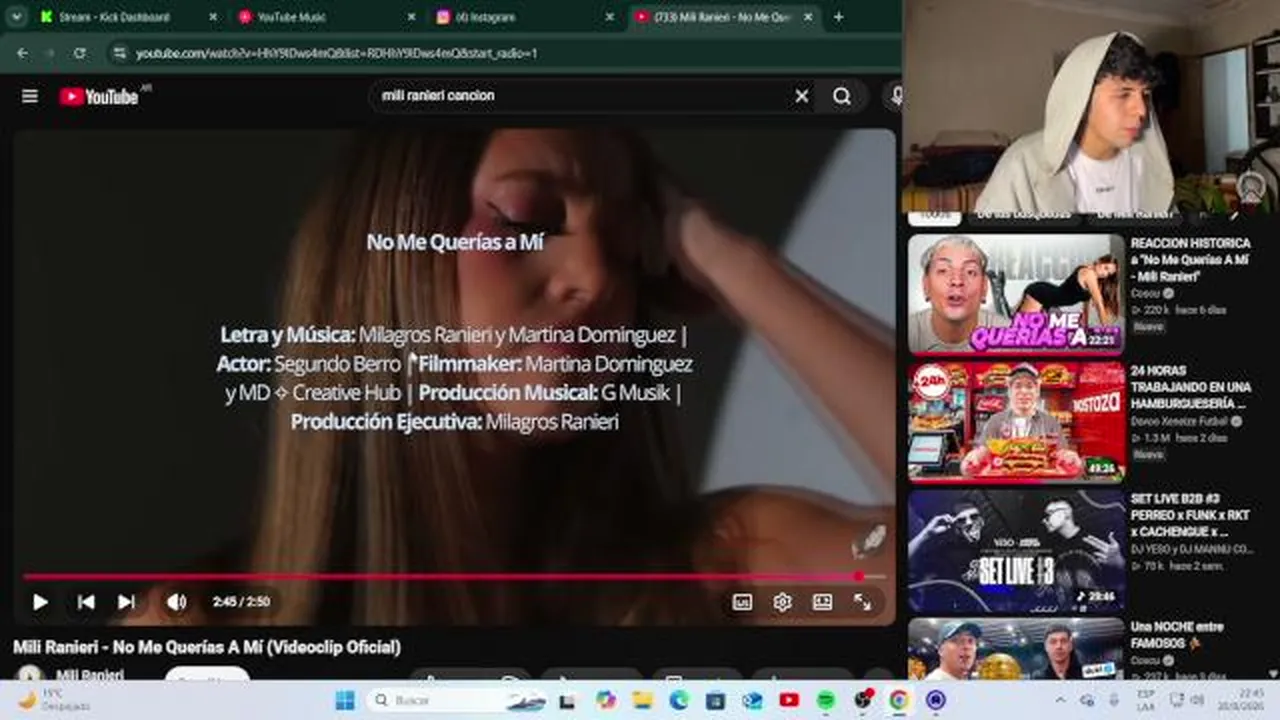The width and height of the screenshot is (1280, 720).
Task: Open the video player settings gear
Action: tap(782, 602)
